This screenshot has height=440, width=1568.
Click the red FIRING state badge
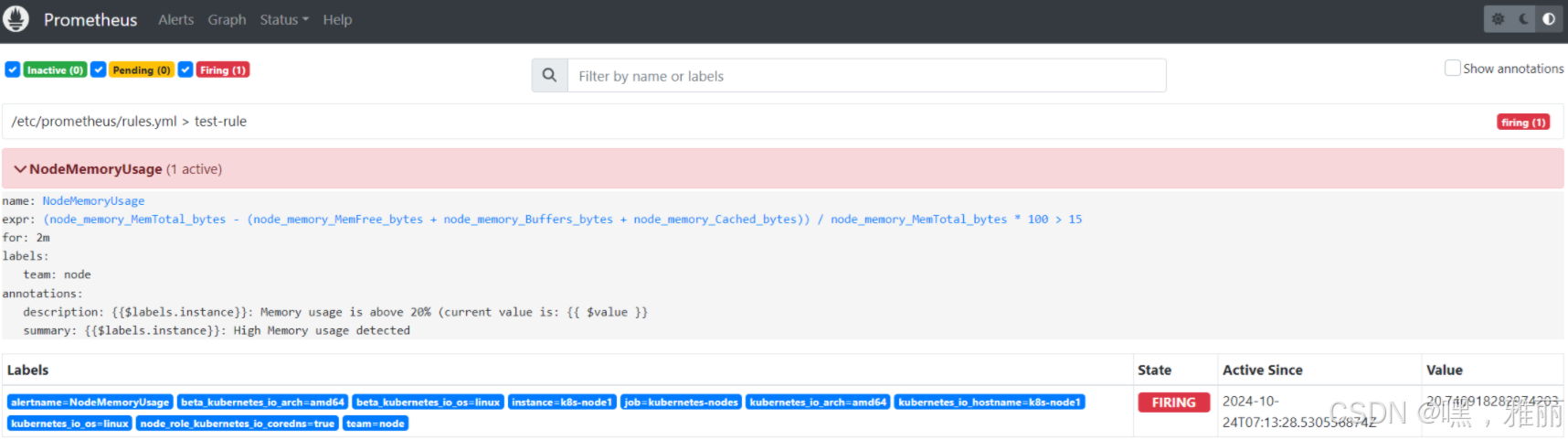tap(1174, 402)
